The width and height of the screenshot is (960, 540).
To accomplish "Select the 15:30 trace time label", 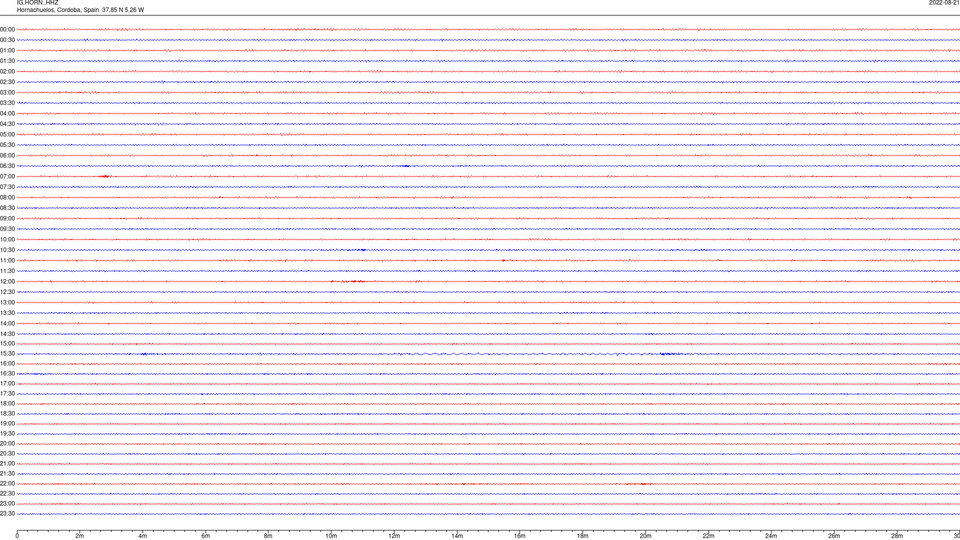I will 7,354.
